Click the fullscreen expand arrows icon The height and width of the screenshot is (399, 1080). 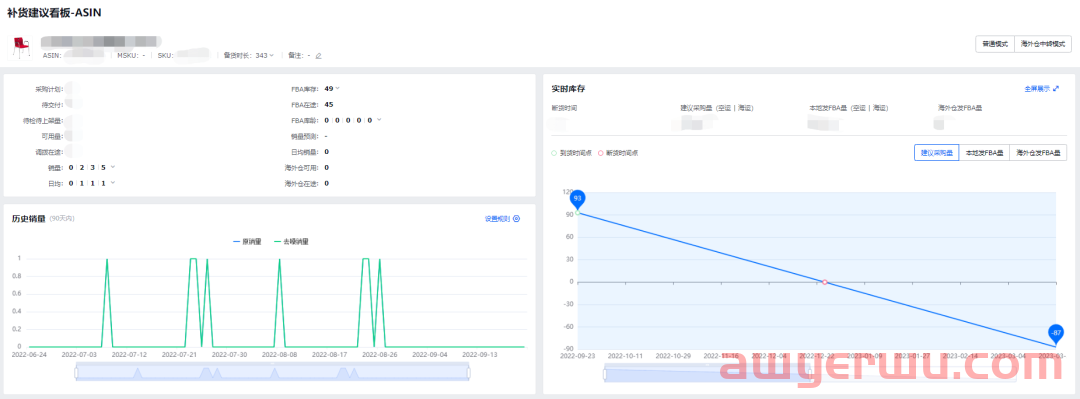point(1056,89)
